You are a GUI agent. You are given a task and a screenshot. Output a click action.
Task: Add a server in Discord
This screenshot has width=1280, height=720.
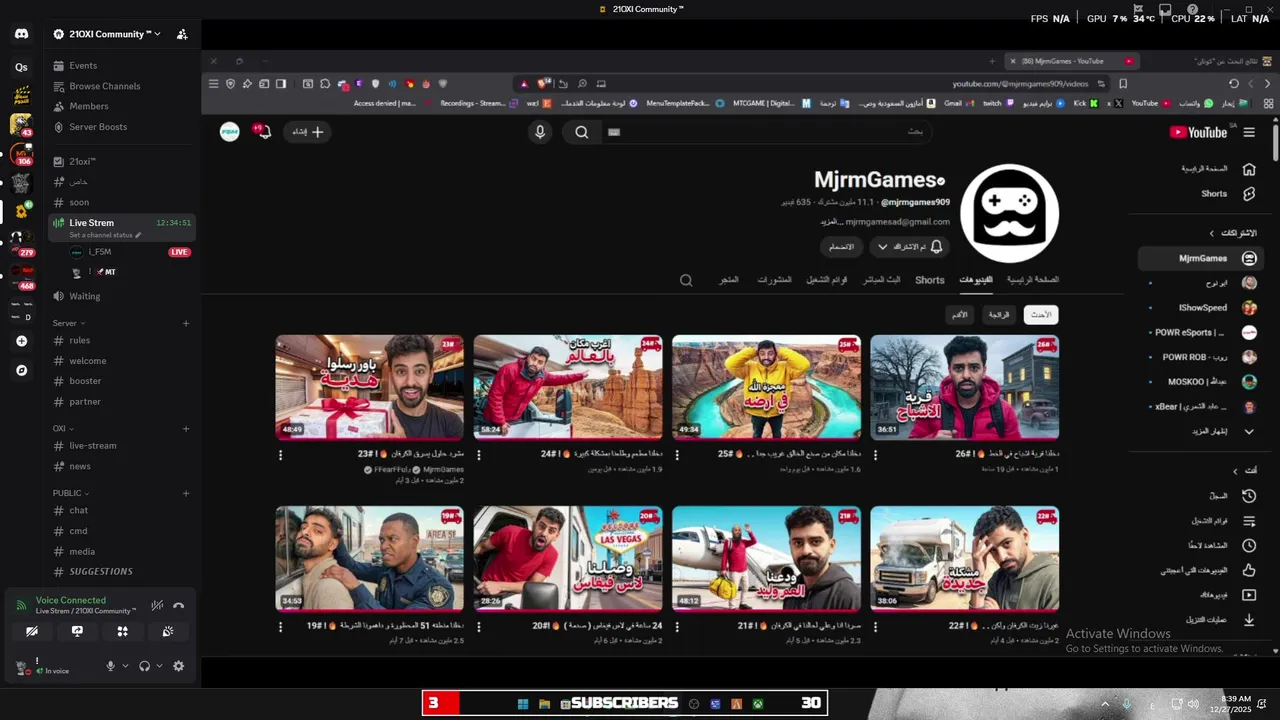point(21,341)
